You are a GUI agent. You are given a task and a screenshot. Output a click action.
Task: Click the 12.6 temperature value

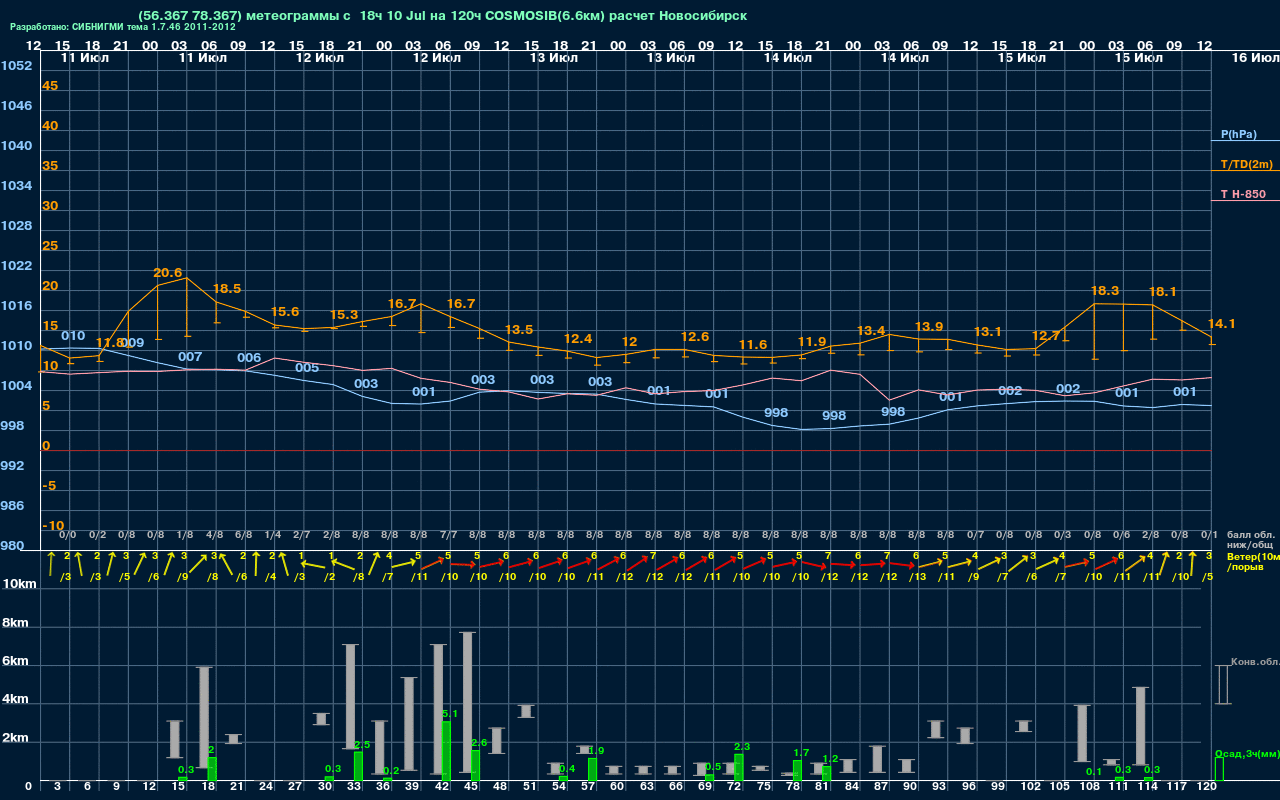click(695, 337)
